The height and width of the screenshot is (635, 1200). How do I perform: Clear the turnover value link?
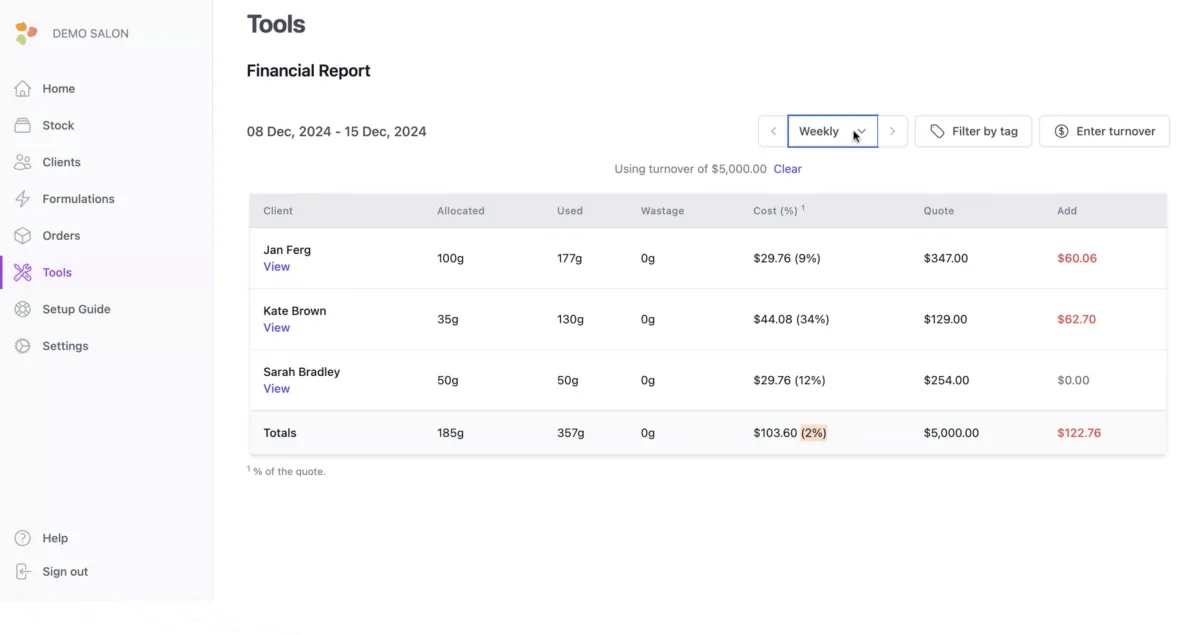(787, 169)
